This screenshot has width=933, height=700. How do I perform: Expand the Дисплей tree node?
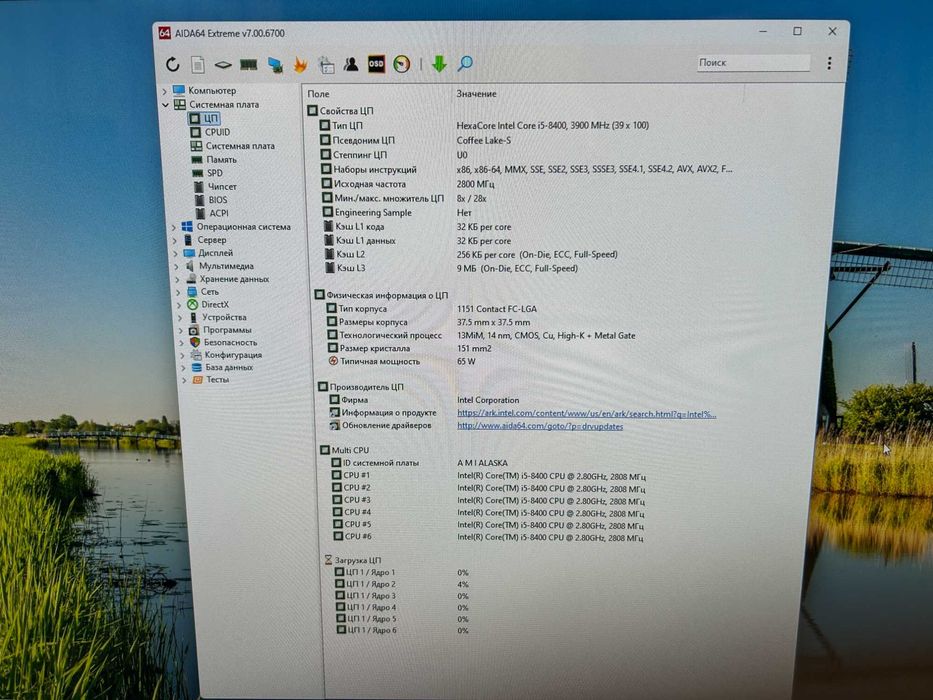[176, 254]
